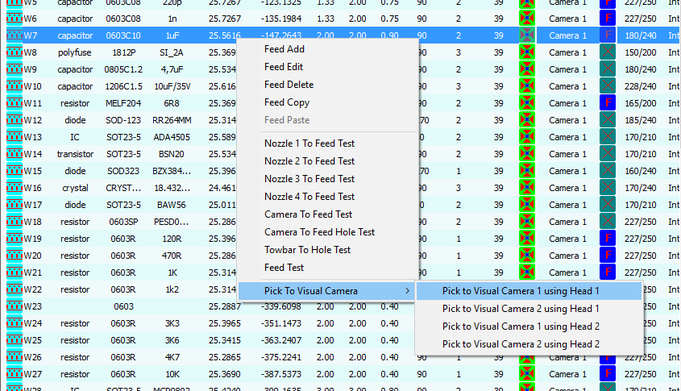Click the red-green vision icon in row W15

(x=527, y=171)
